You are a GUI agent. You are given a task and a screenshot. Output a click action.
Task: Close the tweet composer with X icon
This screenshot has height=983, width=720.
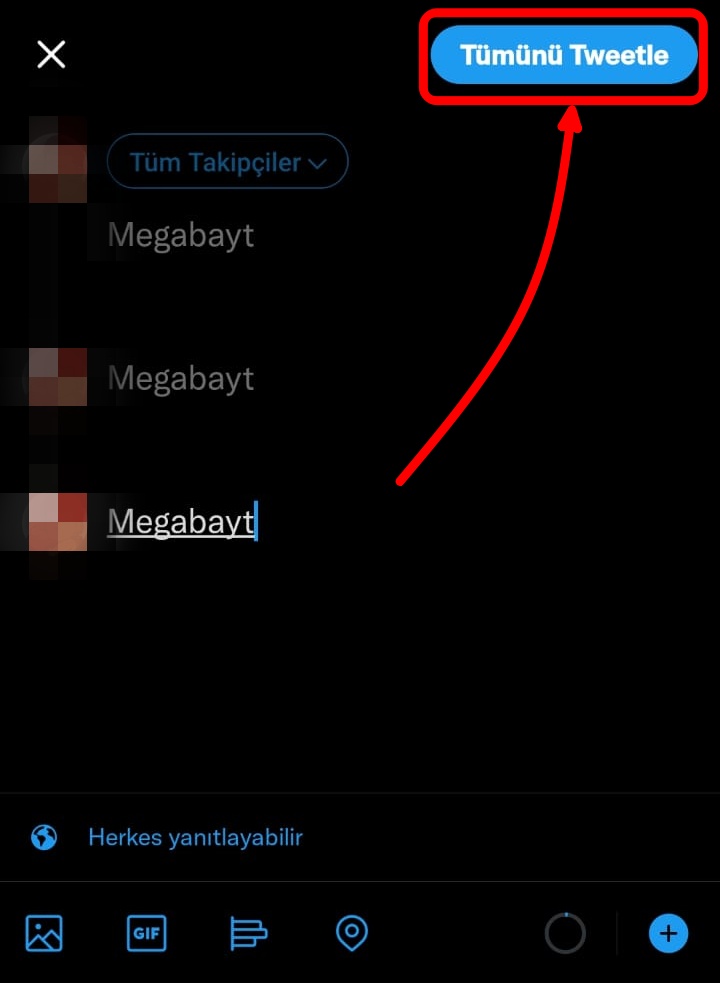[51, 55]
